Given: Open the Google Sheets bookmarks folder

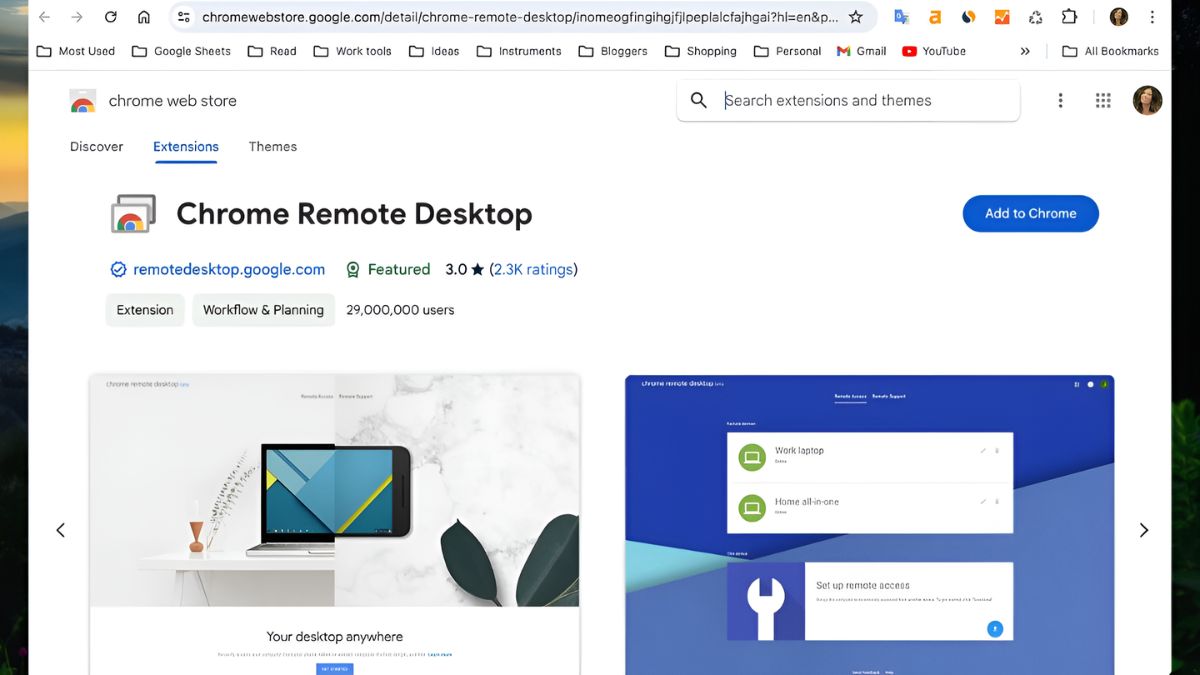Looking at the screenshot, I should [x=181, y=51].
